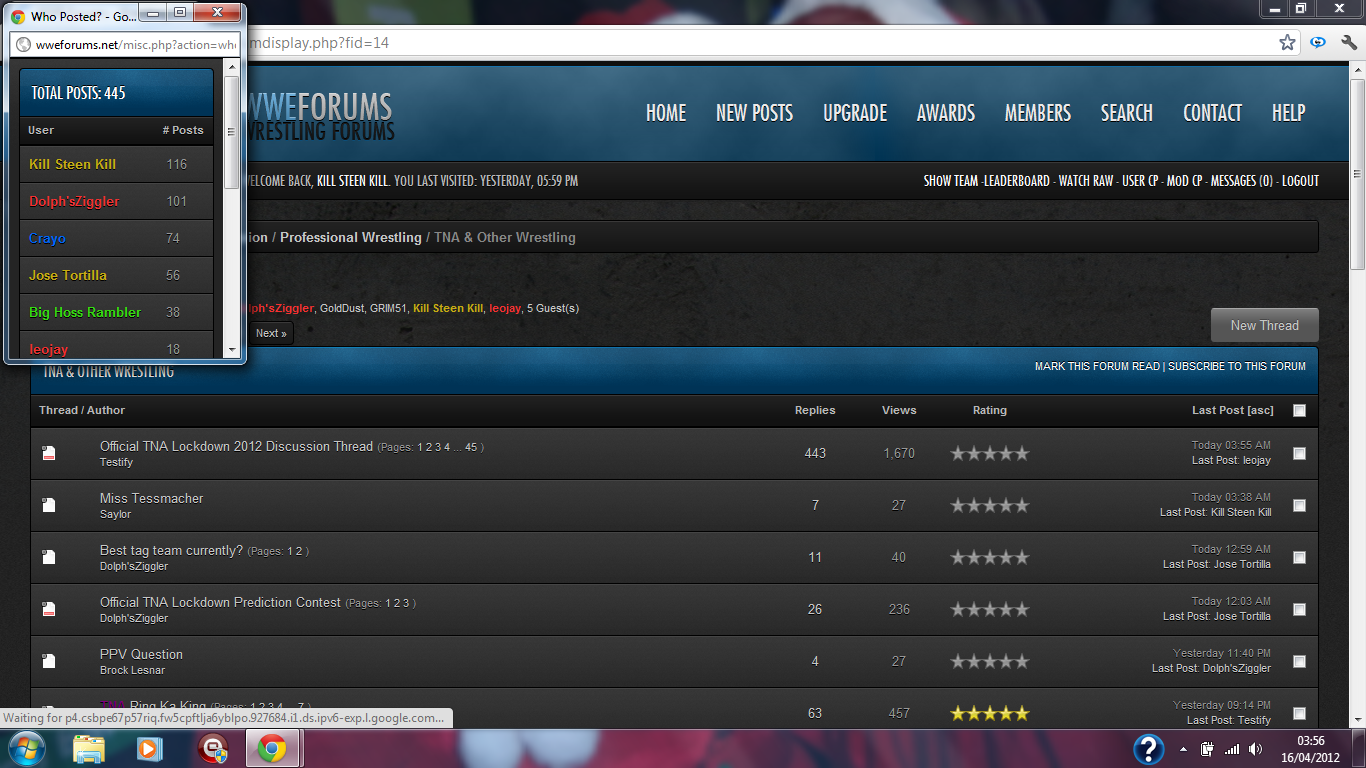Click the Who Posted popup scrollbar thumb

232,132
